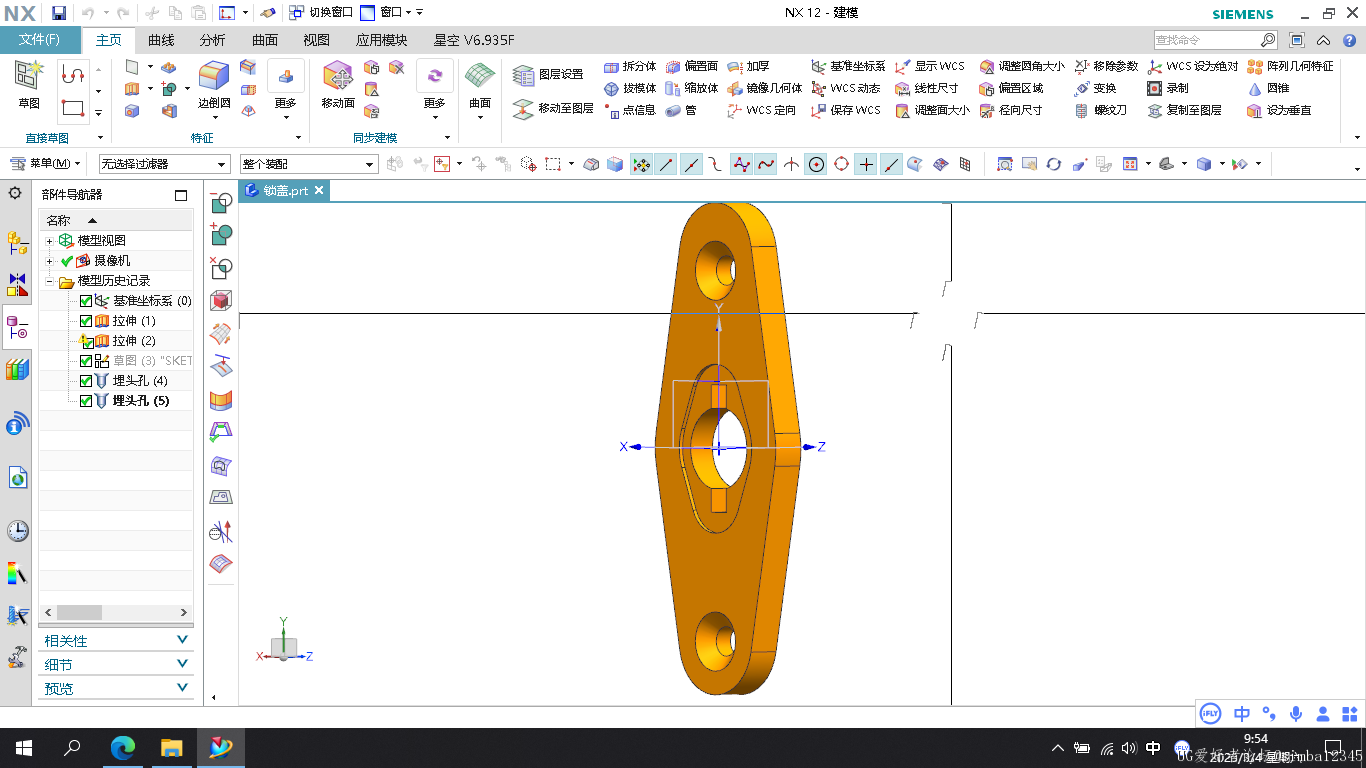Close the 锁盖.prt document tab
This screenshot has height=768, width=1366.
click(320, 191)
